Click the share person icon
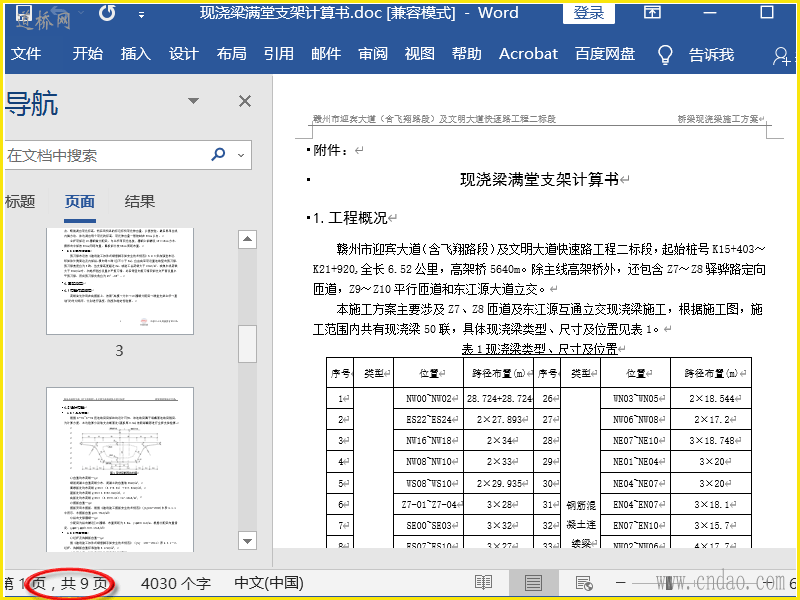This screenshot has width=800, height=600. tap(782, 55)
